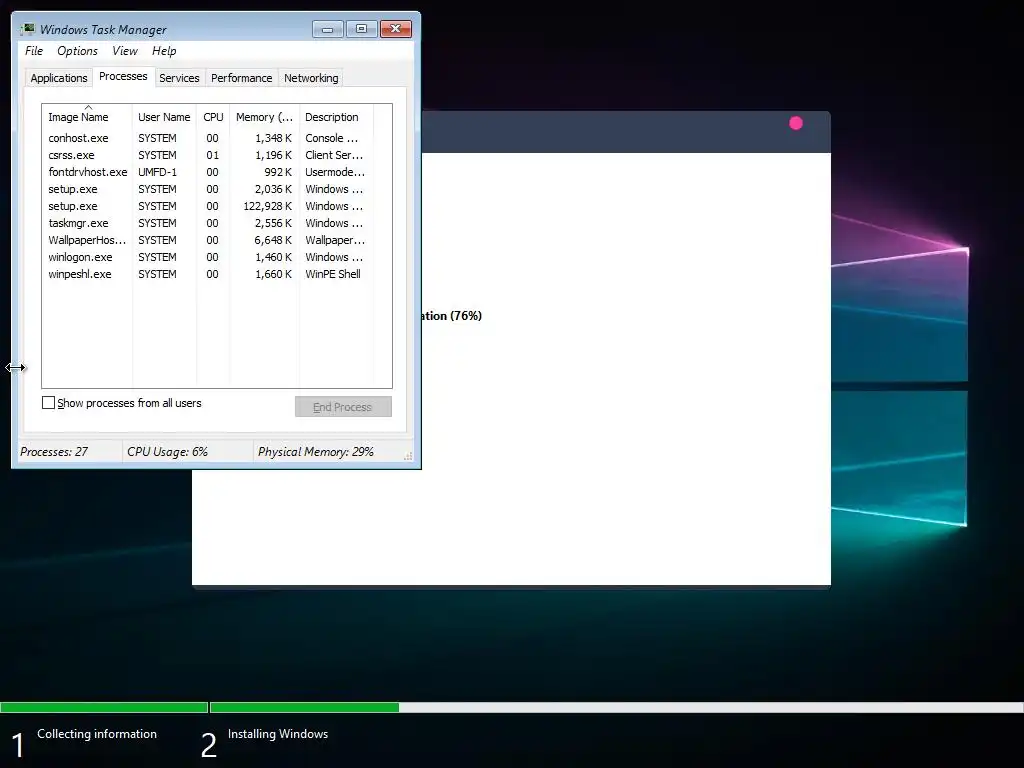The image size is (1024, 768).
Task: Click Physical Memory: 29% in status bar
Action: click(315, 451)
